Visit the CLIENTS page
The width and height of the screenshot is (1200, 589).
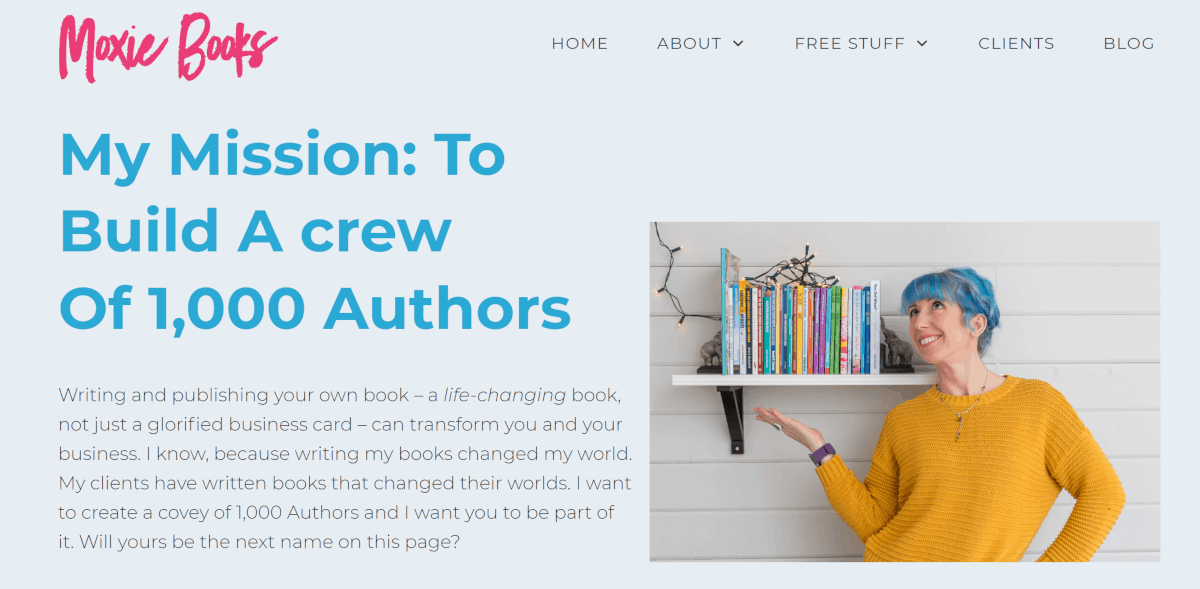click(x=1016, y=43)
